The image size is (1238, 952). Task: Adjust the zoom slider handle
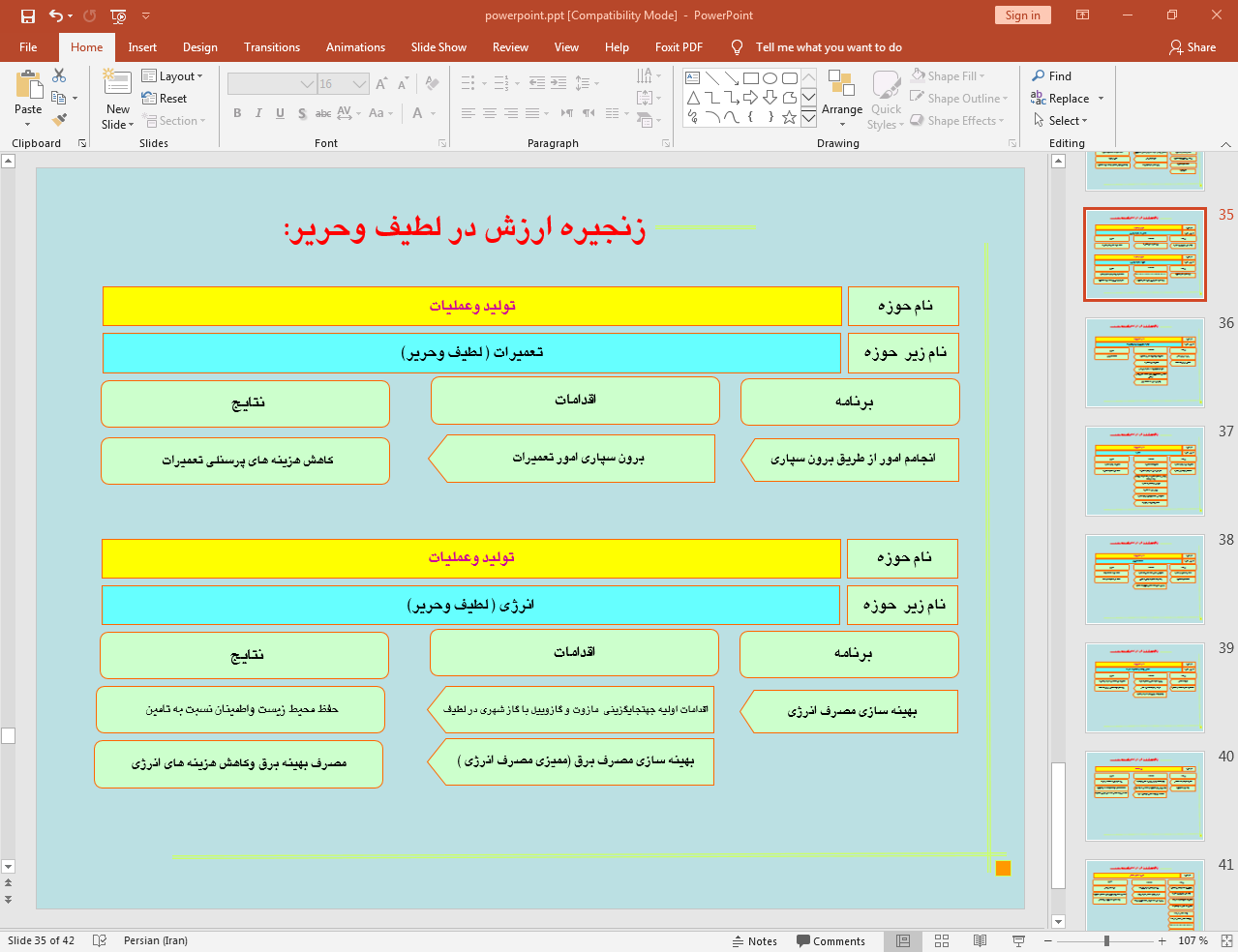1106,940
